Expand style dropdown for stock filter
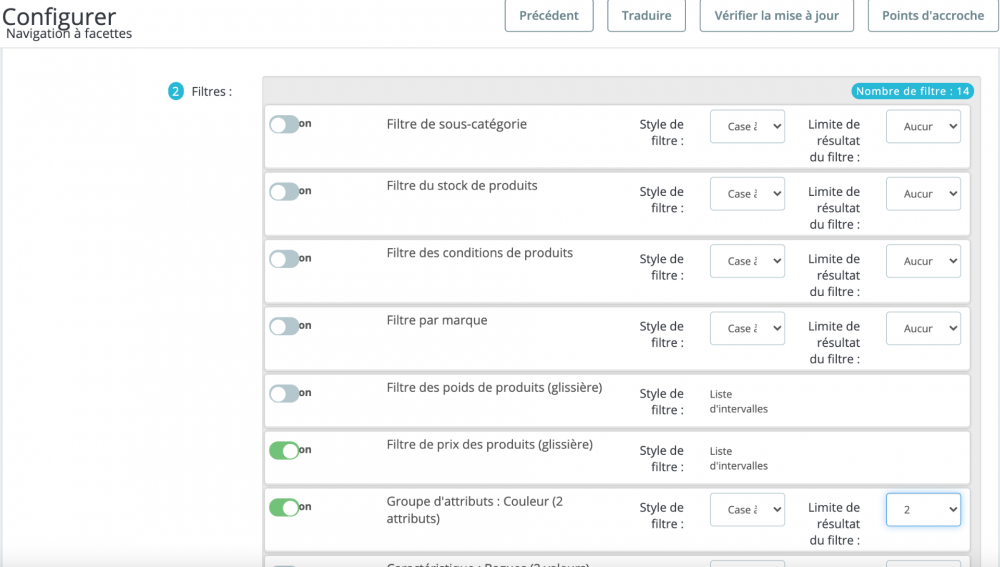This screenshot has width=1000, height=567. (747, 194)
